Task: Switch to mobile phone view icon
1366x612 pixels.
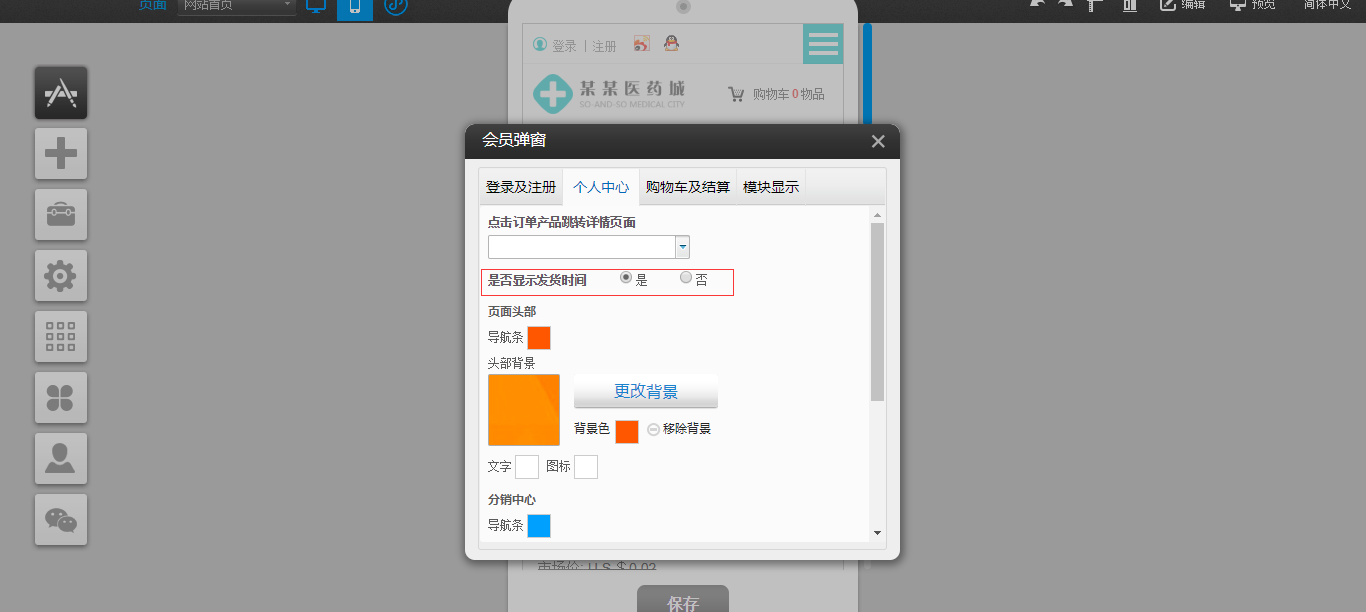Action: [355, 6]
